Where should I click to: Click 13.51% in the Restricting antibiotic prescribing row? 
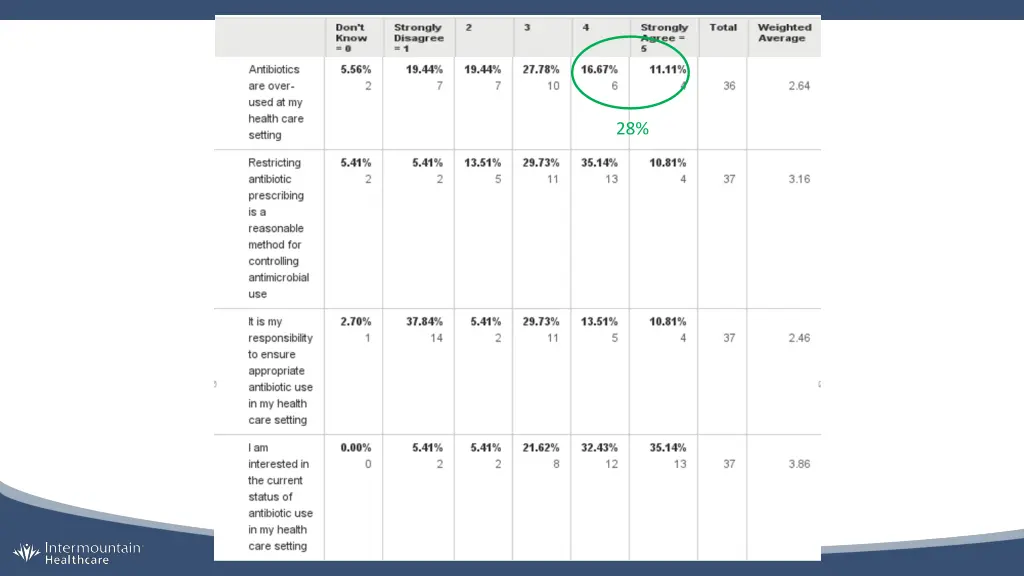click(x=483, y=163)
